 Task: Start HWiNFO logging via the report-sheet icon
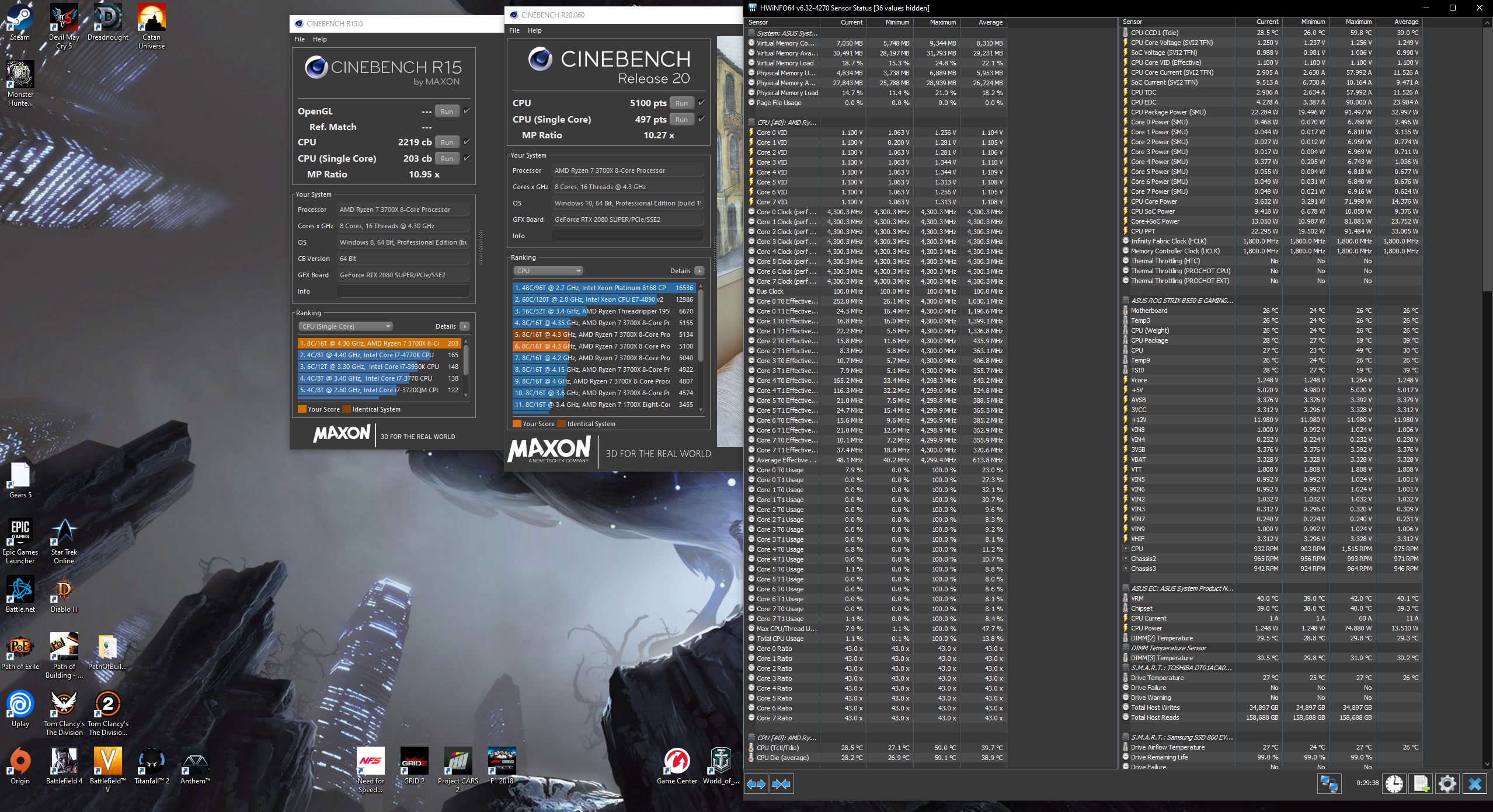pyautogui.click(x=1421, y=784)
